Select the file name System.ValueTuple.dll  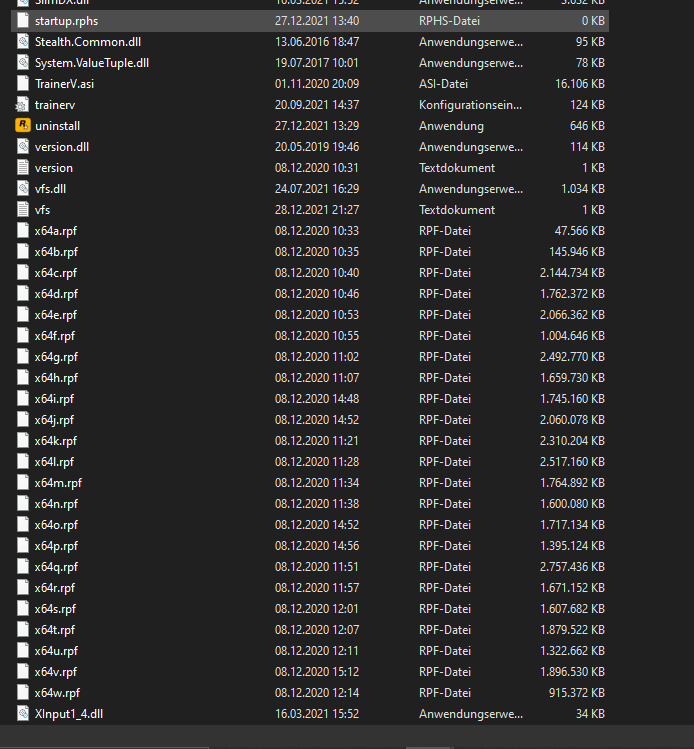[x=92, y=63]
